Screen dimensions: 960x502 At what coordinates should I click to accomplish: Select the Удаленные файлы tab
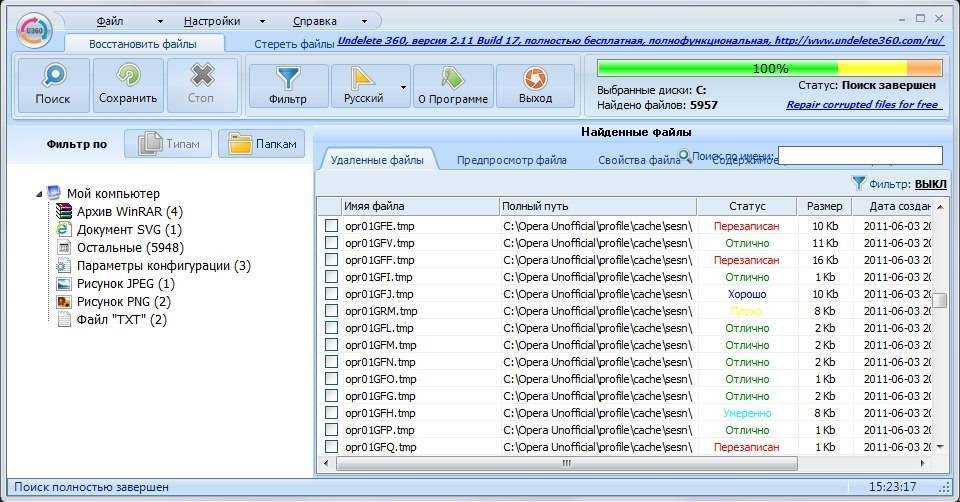tap(377, 160)
